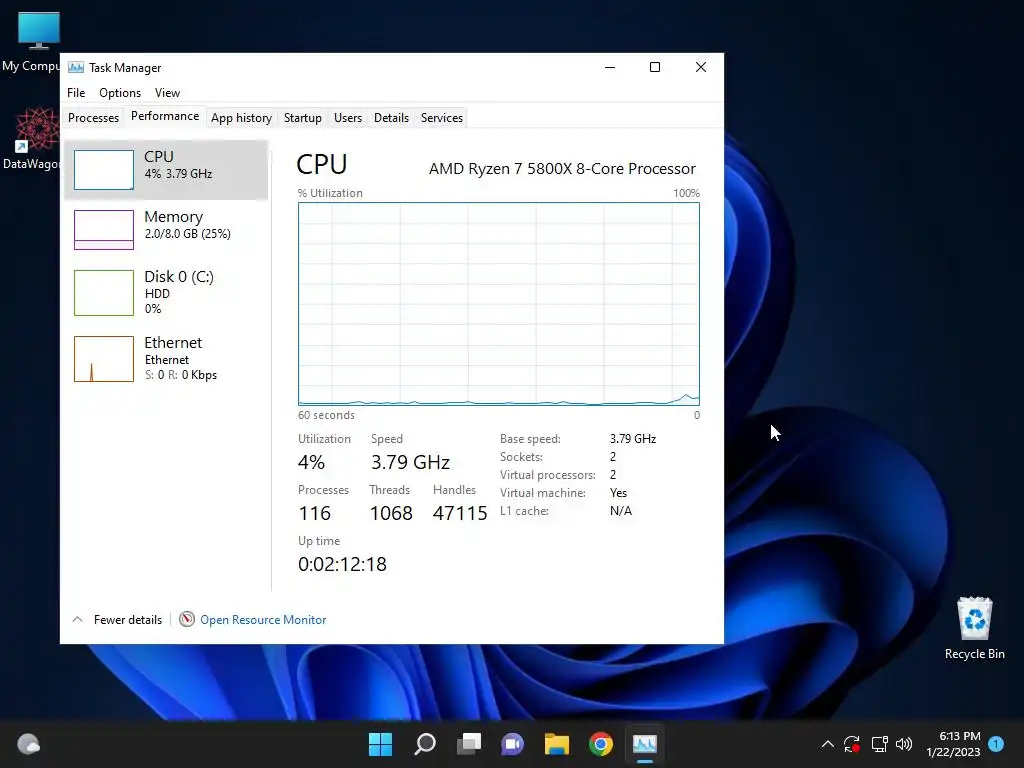This screenshot has width=1024, height=768.
Task: Select the Ethernet throughput thumbnail
Action: pos(104,359)
